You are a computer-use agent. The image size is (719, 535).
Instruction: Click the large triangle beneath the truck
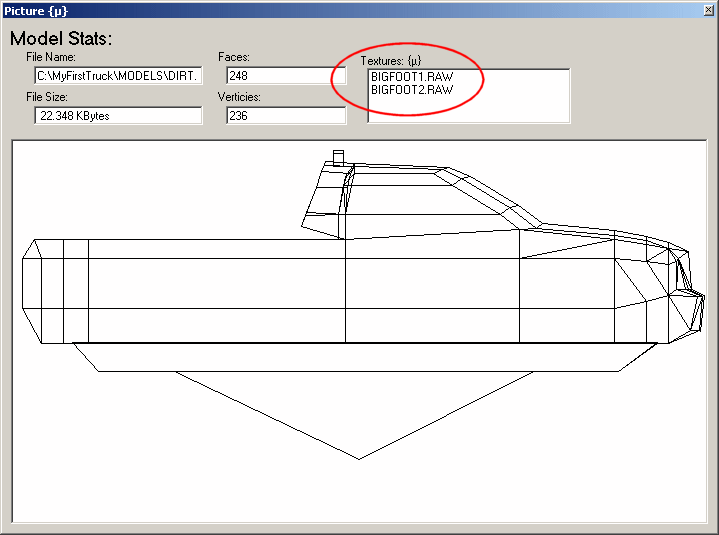point(359,410)
